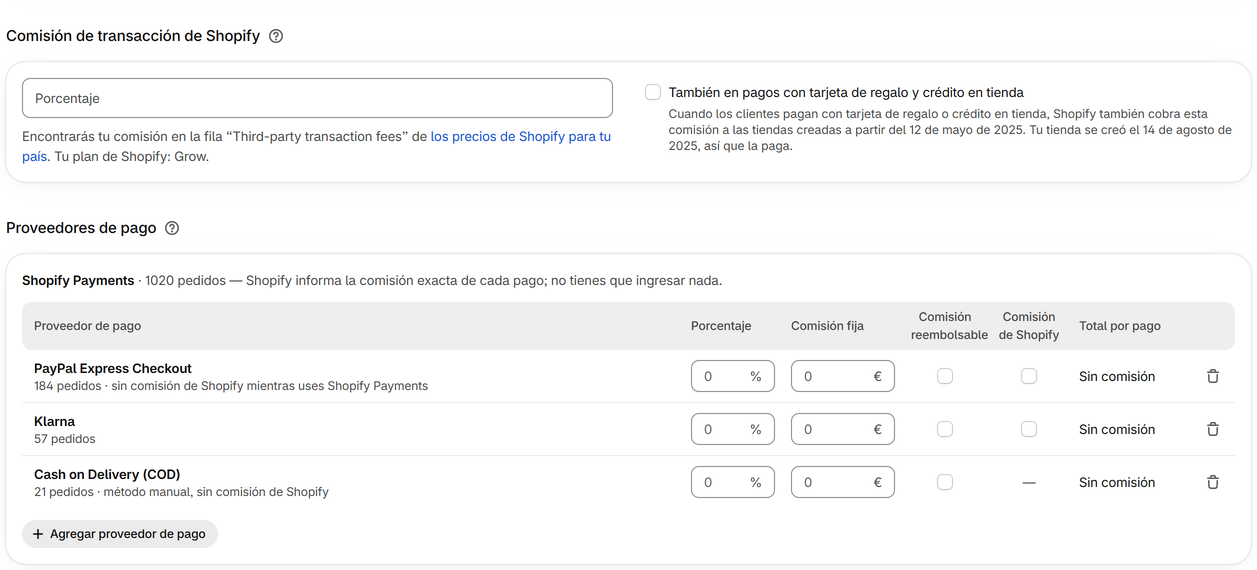Click the Shopify Payments heading text
The image size is (1257, 570).
(78, 280)
